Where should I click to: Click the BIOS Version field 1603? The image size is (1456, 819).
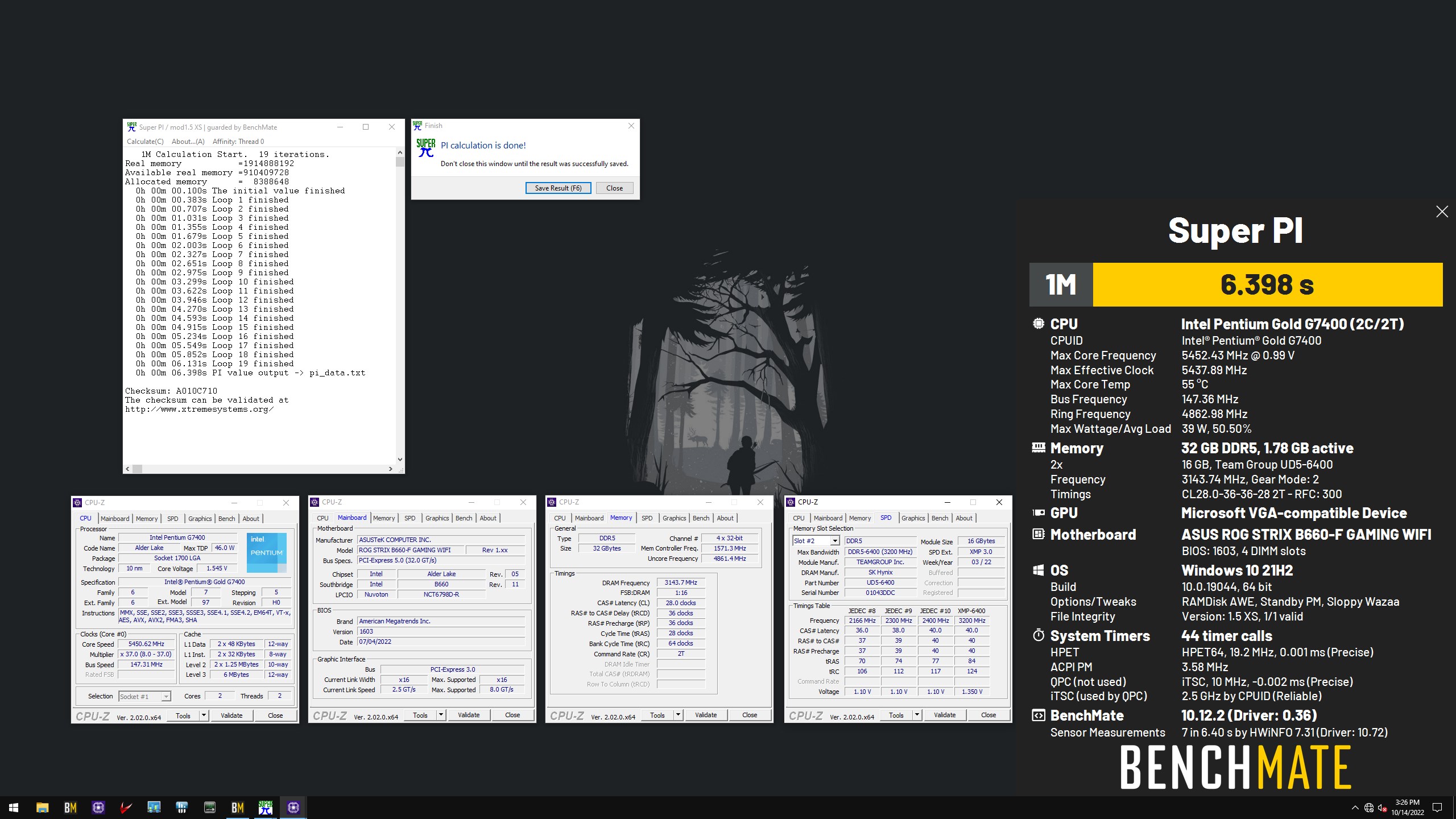coord(441,631)
